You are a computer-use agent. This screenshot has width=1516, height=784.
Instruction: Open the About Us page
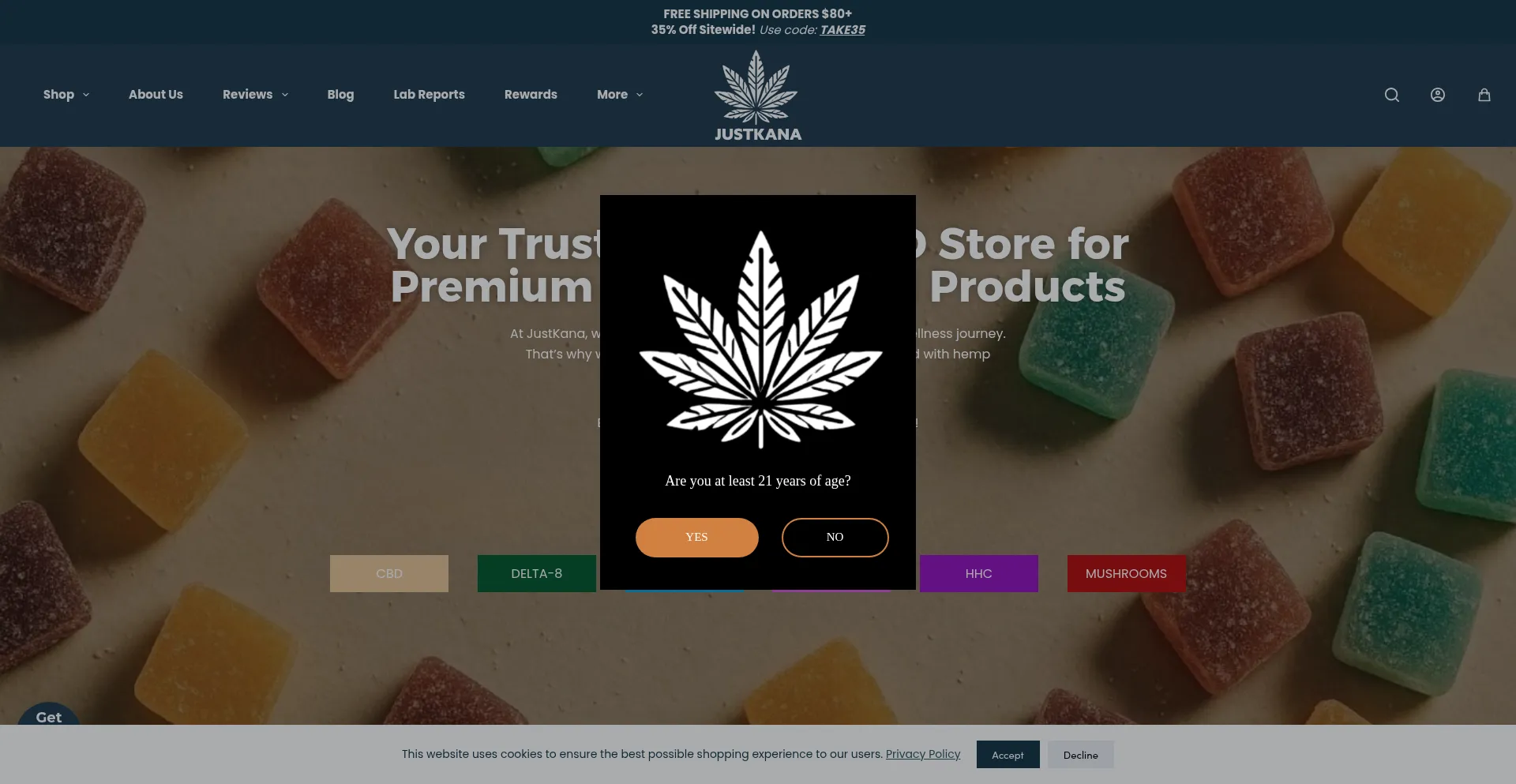[156, 95]
